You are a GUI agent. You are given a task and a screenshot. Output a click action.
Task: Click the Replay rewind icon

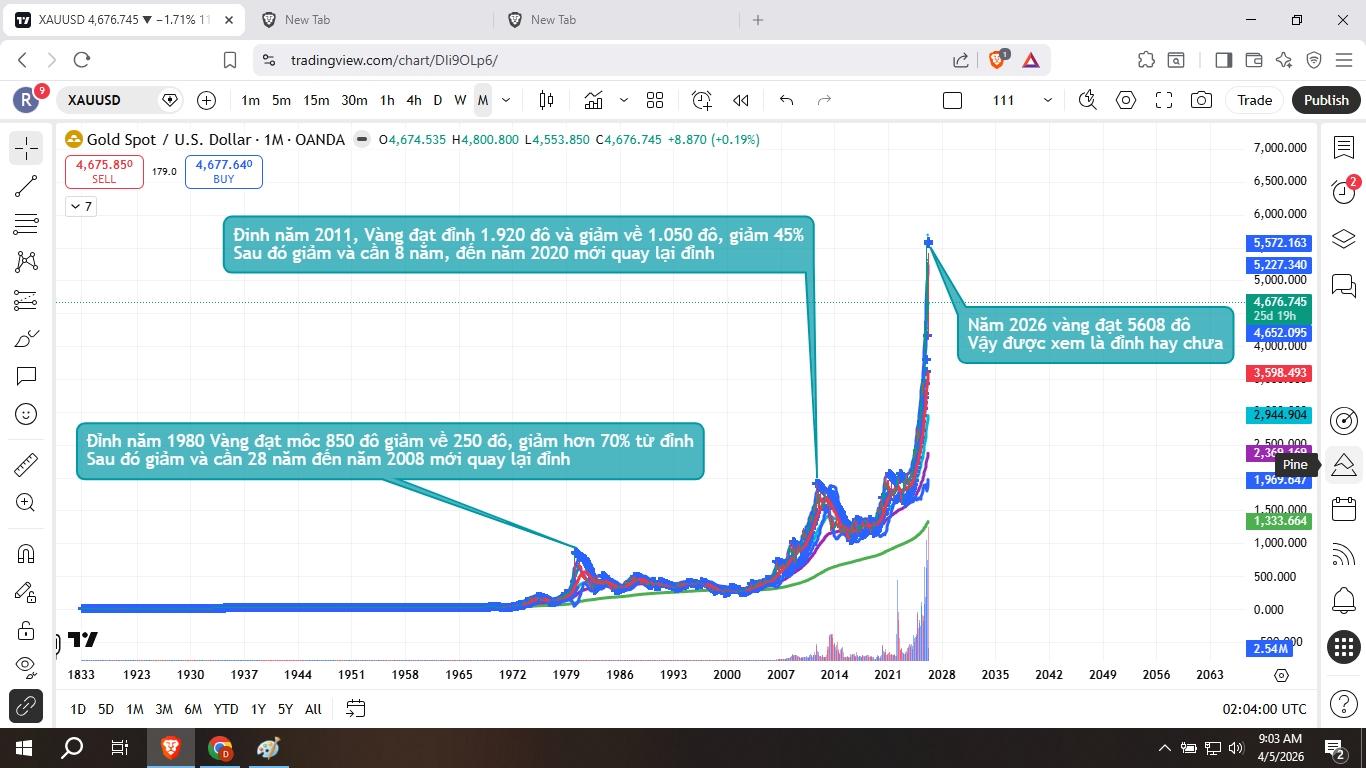tap(741, 100)
